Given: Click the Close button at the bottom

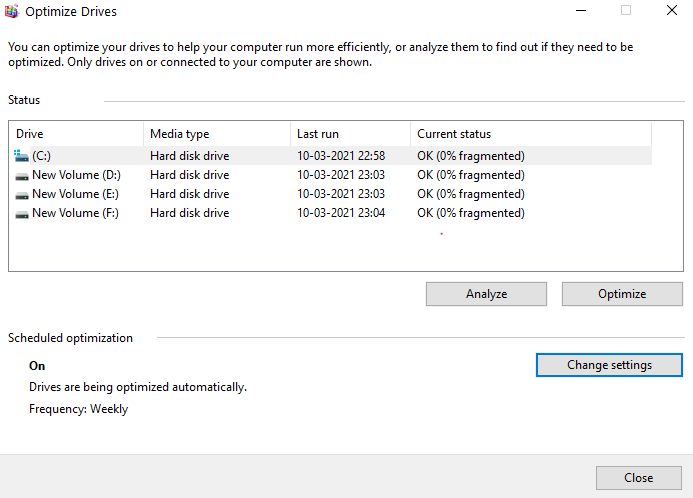Looking at the screenshot, I should click(x=638, y=478).
